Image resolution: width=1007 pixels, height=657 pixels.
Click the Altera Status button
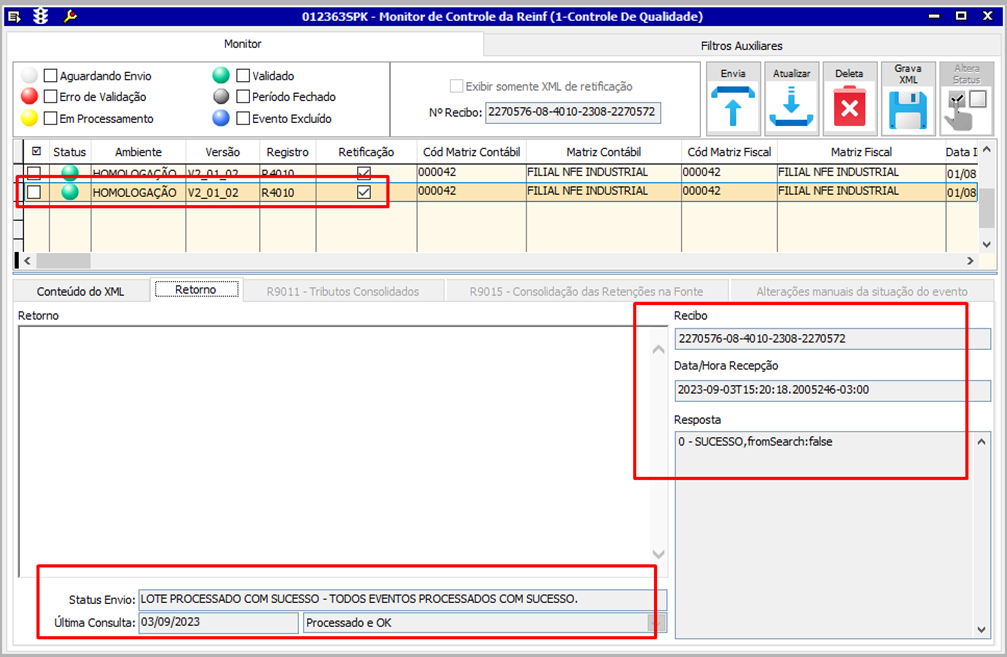pos(967,99)
